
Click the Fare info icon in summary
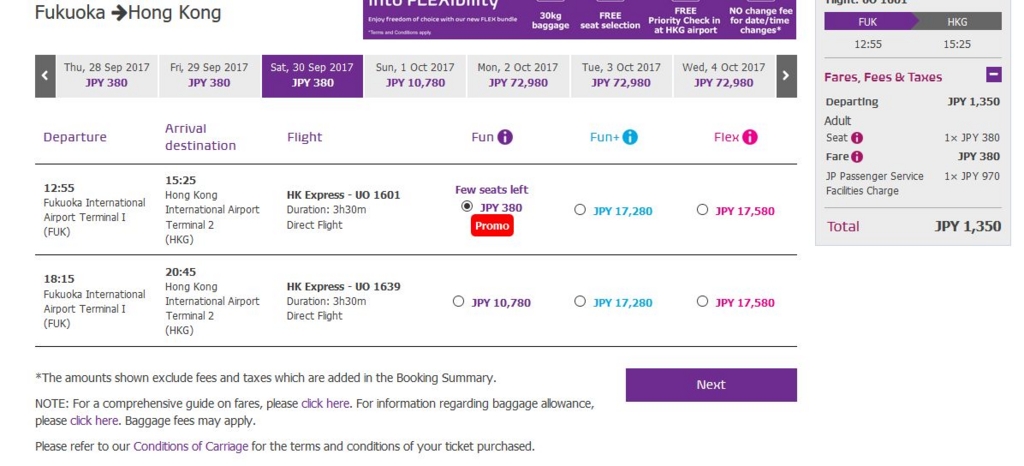pos(857,157)
